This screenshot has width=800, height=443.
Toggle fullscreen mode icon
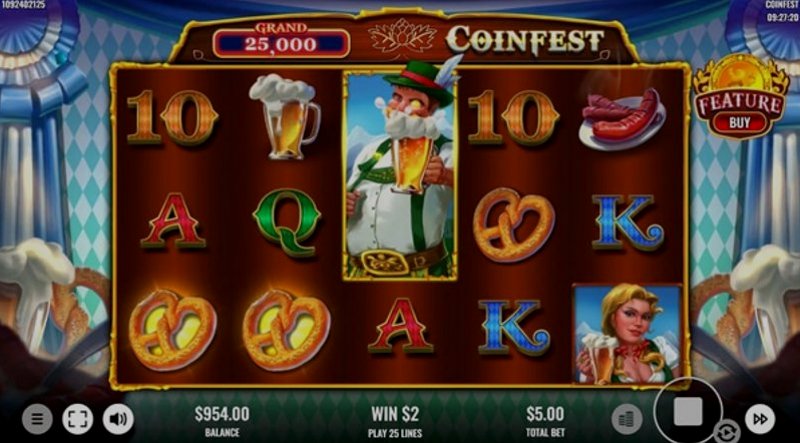point(78,419)
